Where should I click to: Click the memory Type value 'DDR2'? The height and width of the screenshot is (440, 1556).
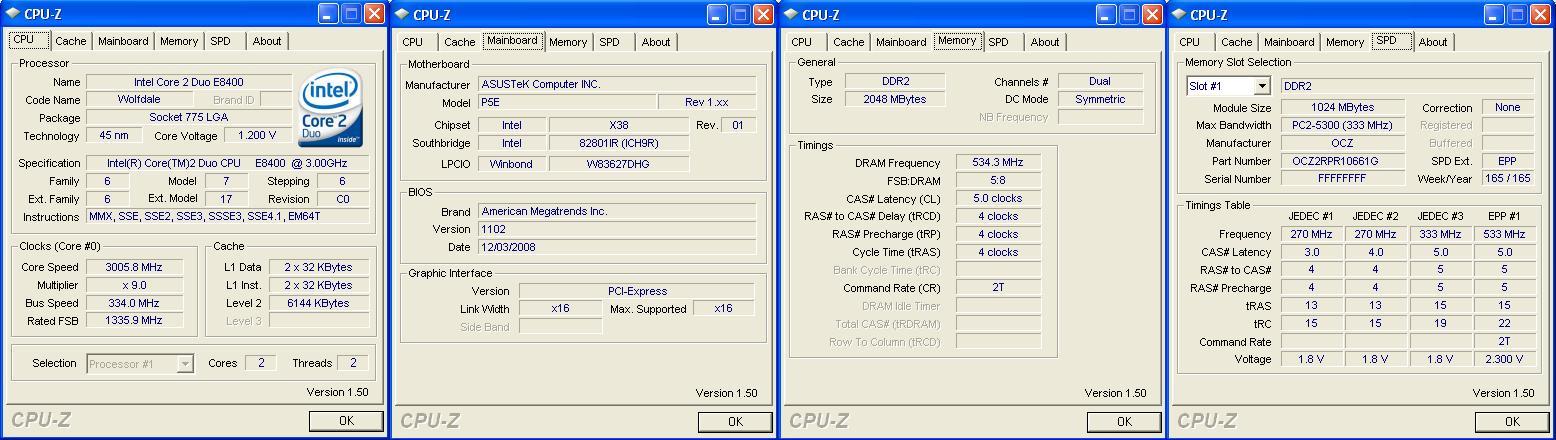893,81
